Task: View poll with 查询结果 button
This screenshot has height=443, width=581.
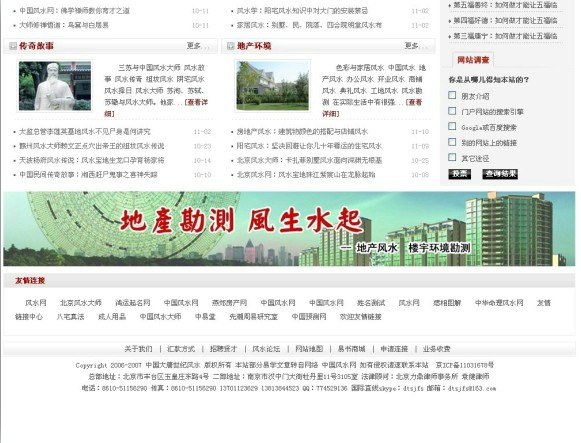Action: pos(500,174)
